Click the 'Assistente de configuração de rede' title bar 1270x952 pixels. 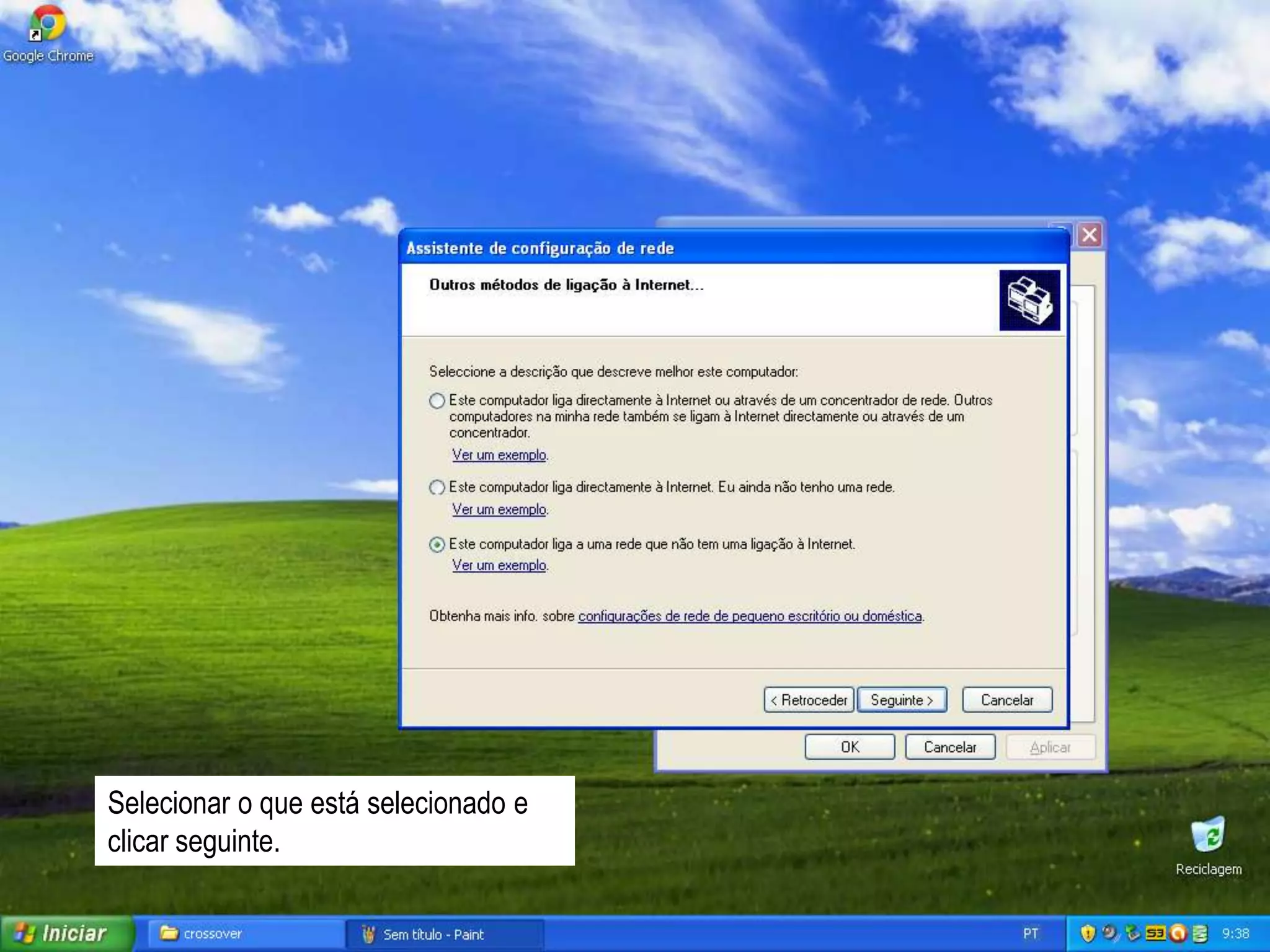[x=734, y=248]
